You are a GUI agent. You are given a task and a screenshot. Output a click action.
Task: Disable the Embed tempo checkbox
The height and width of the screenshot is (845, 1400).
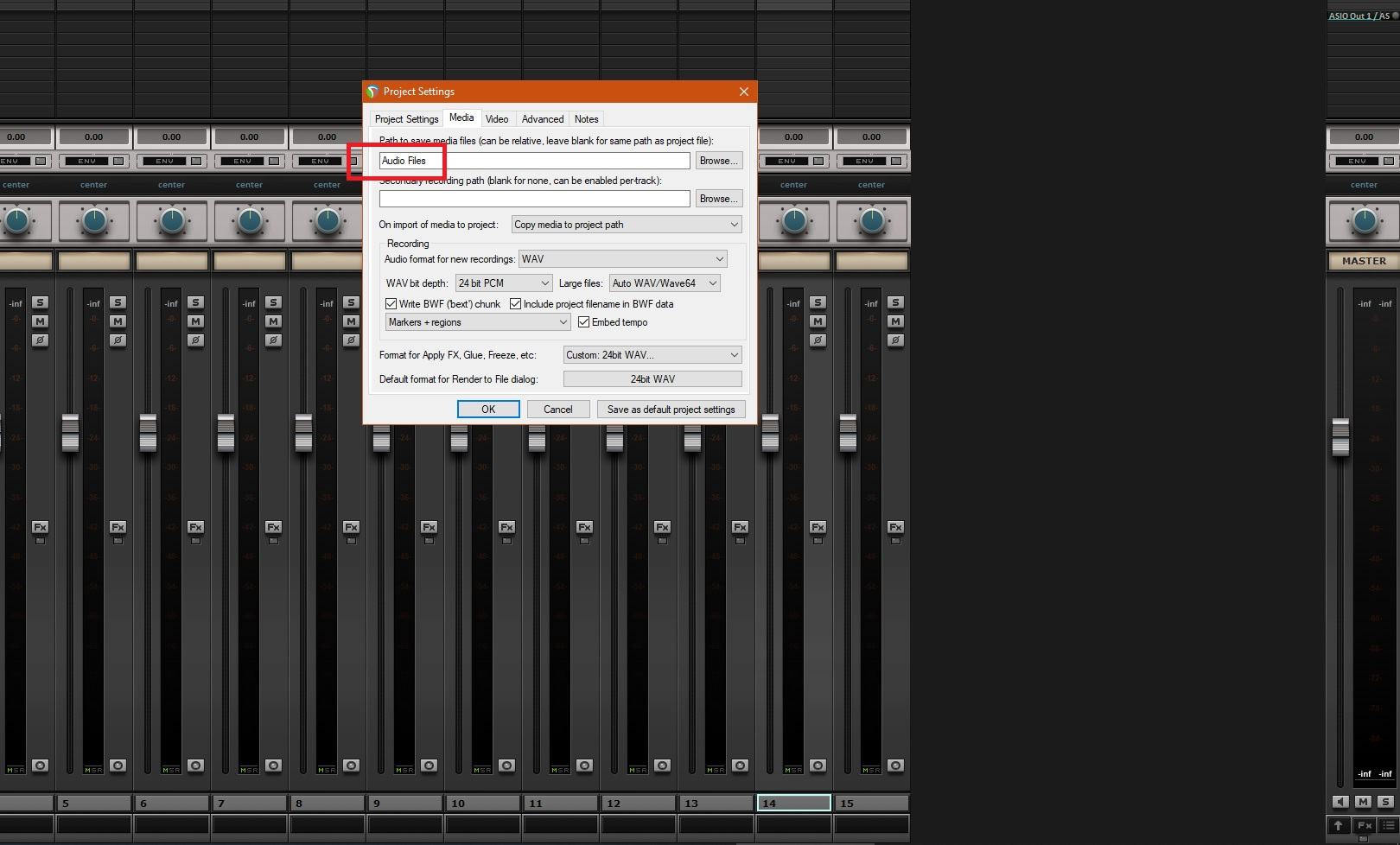[584, 322]
